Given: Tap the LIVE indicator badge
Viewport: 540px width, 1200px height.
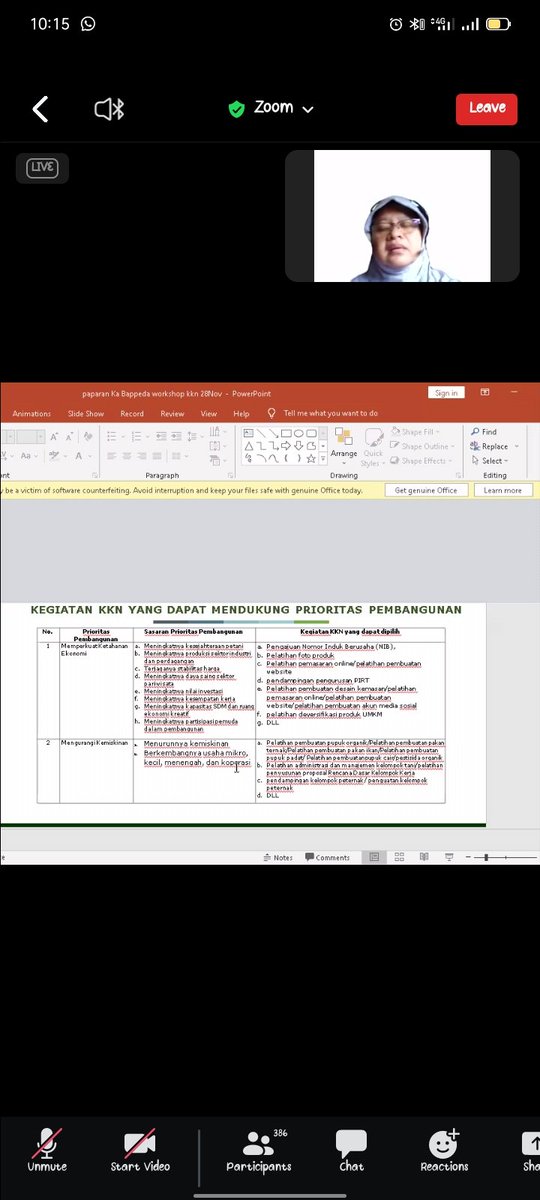Looking at the screenshot, I should [42, 167].
